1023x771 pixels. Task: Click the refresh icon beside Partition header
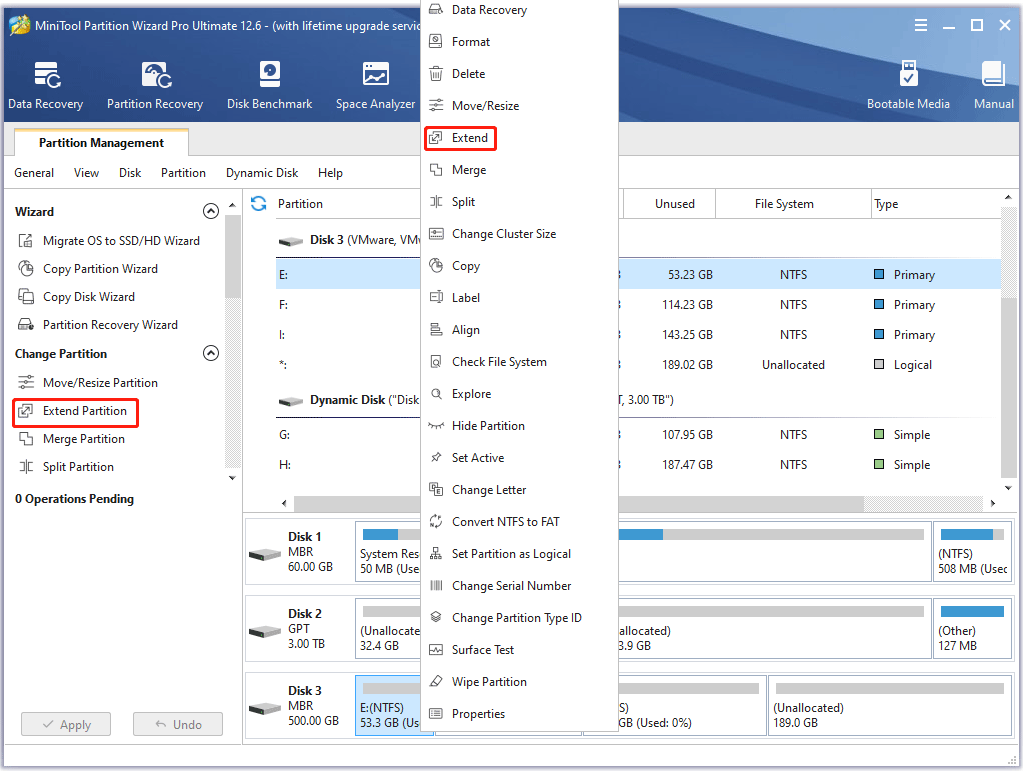pos(258,204)
